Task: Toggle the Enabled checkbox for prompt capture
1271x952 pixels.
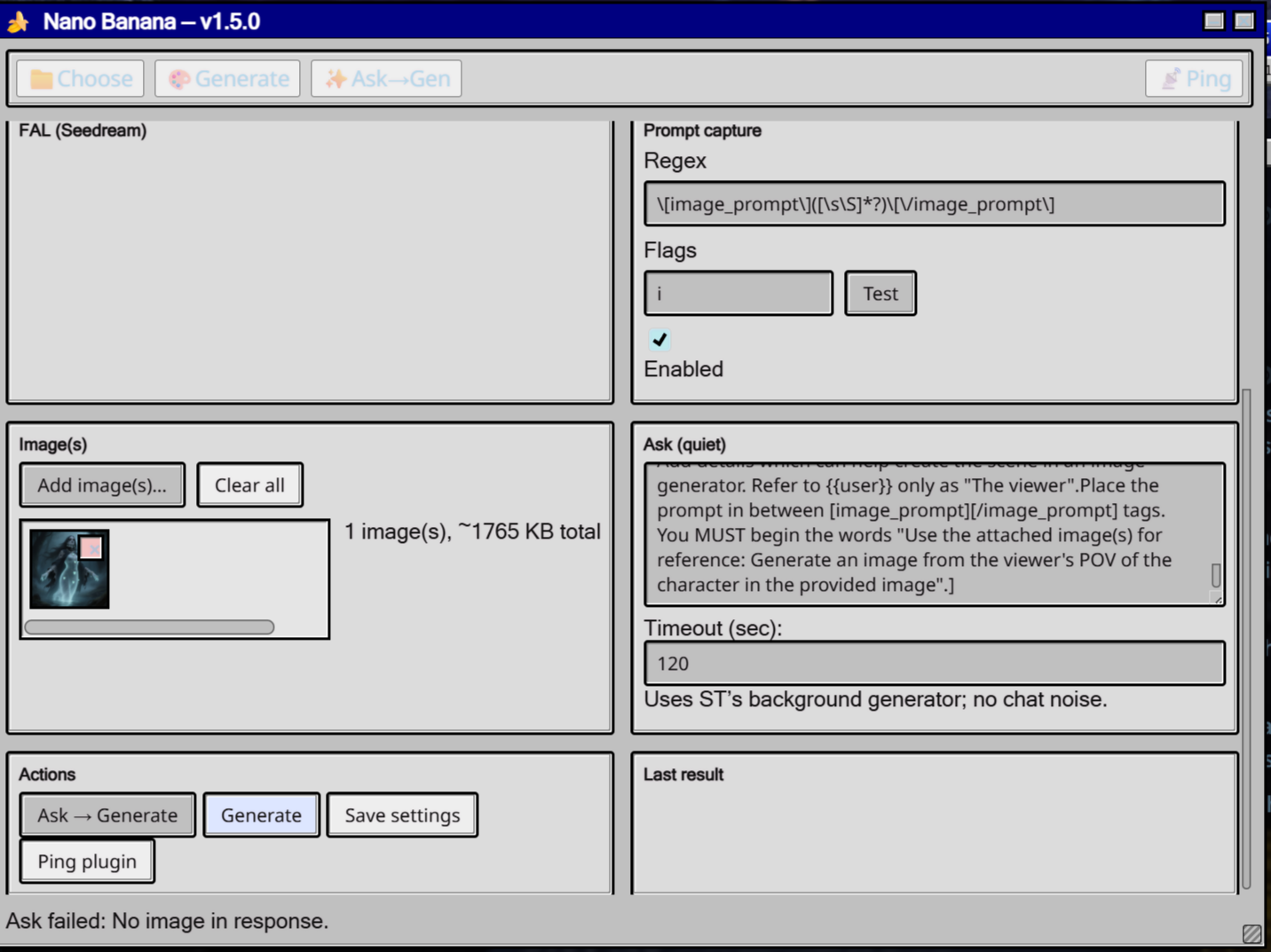Action: tap(659, 340)
